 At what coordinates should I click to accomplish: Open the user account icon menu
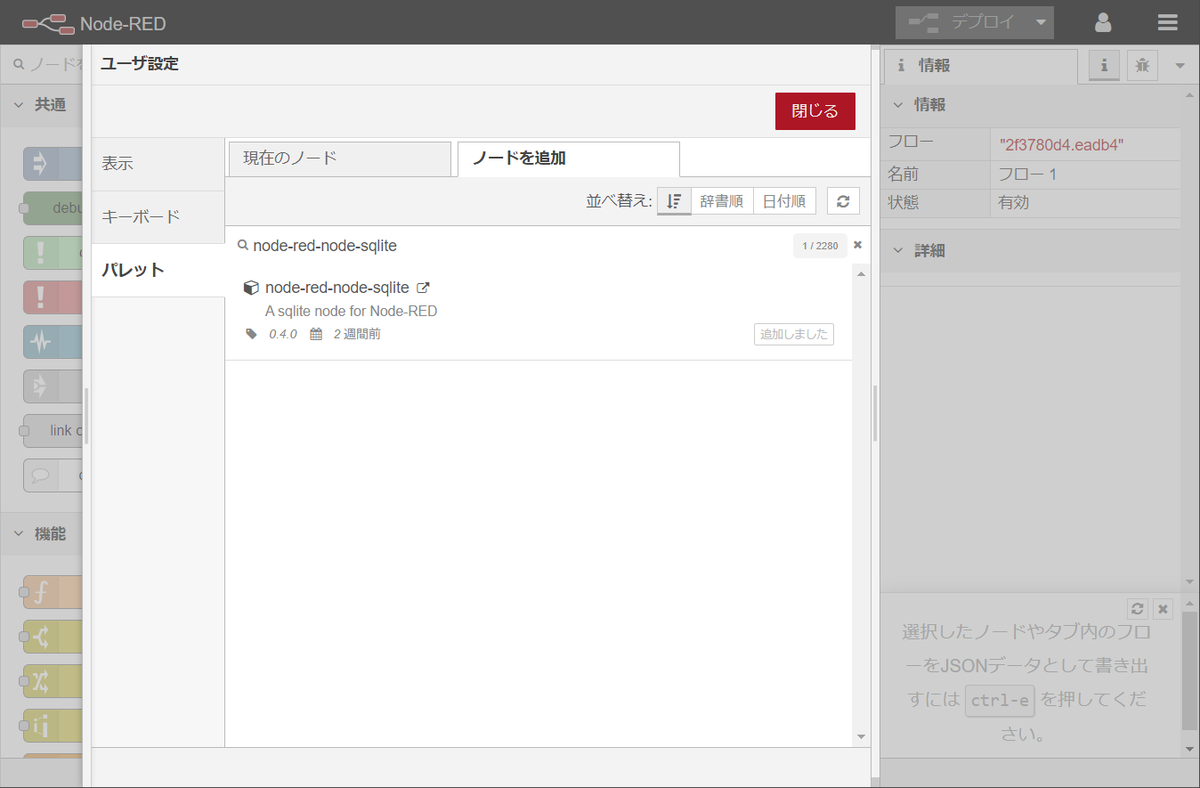tap(1103, 22)
